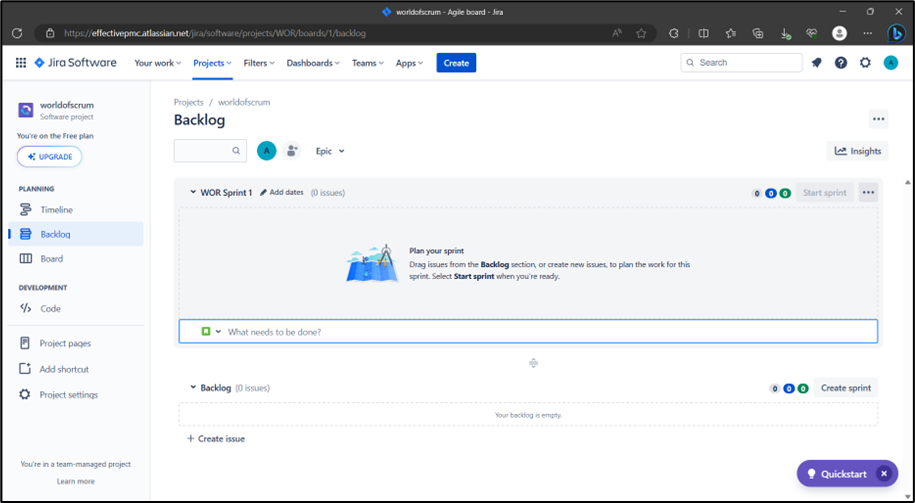Expand the Your work menu
Image resolution: width=915 pixels, height=503 pixels.
coord(158,63)
